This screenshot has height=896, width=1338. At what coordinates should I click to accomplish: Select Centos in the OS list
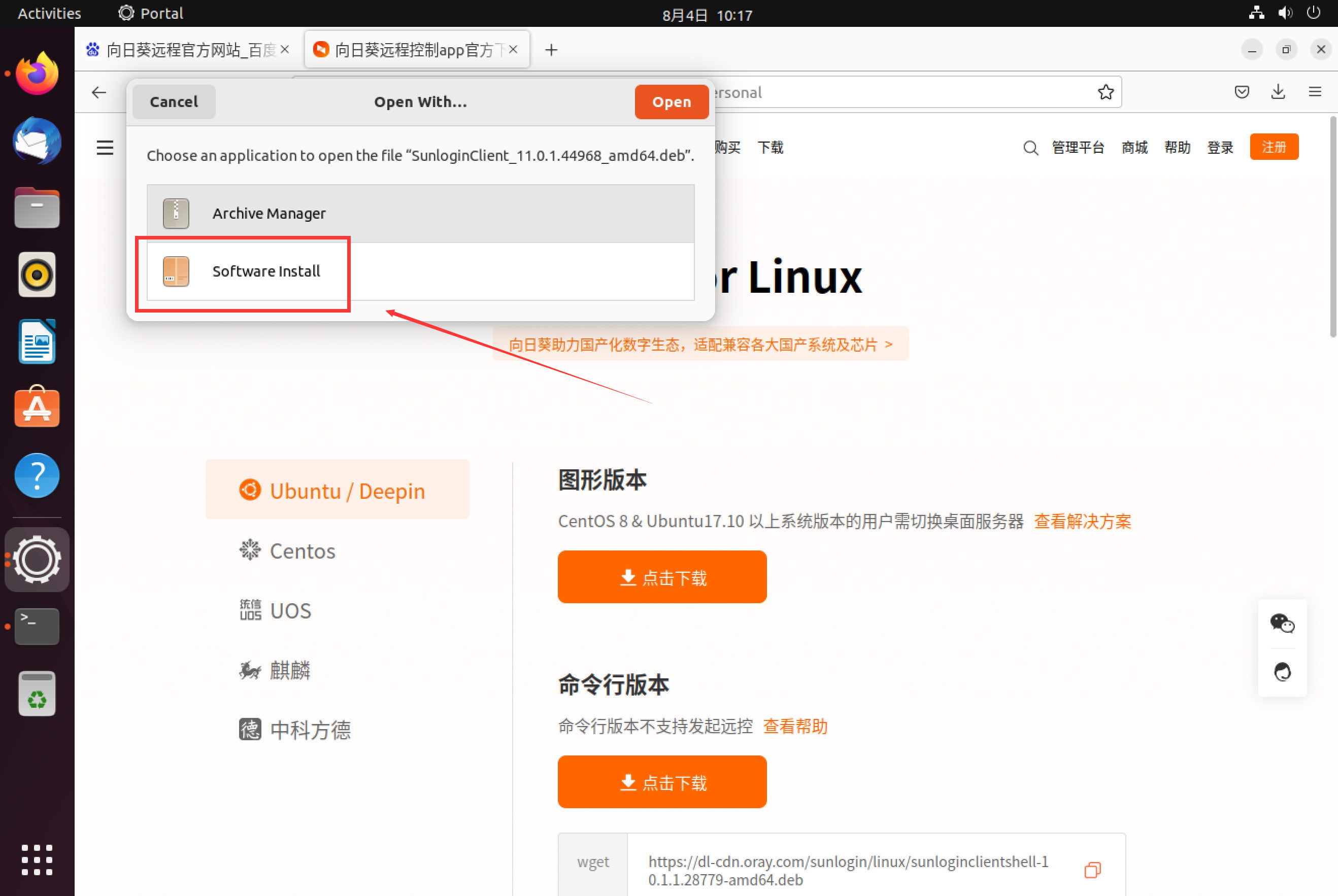[302, 551]
